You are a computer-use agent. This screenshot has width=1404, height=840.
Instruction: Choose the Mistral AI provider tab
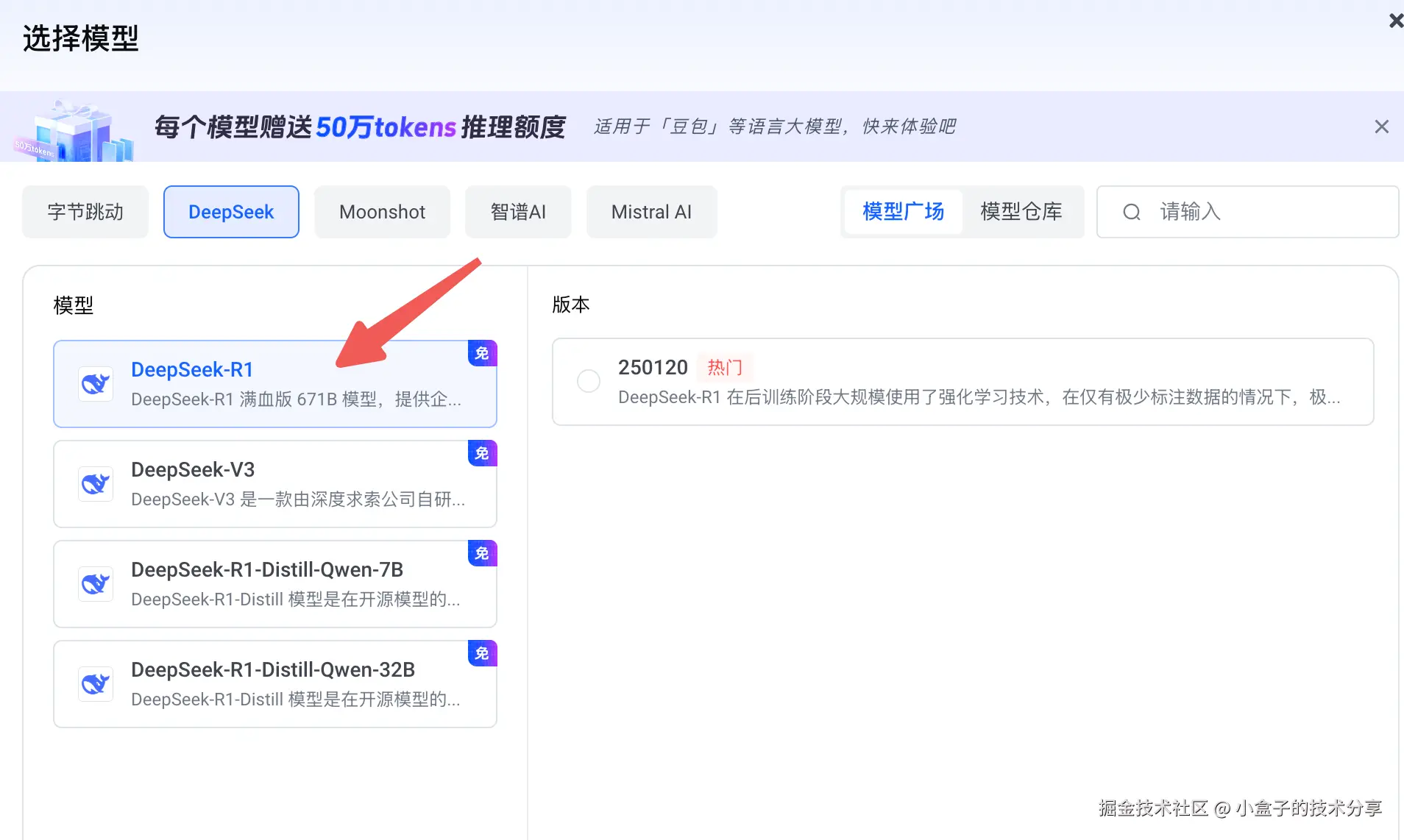pos(651,212)
